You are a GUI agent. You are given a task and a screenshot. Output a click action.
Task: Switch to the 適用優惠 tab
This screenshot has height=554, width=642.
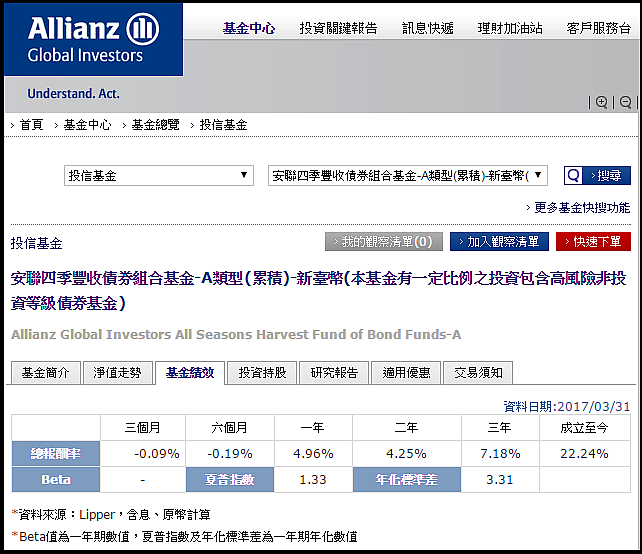pyautogui.click(x=406, y=373)
